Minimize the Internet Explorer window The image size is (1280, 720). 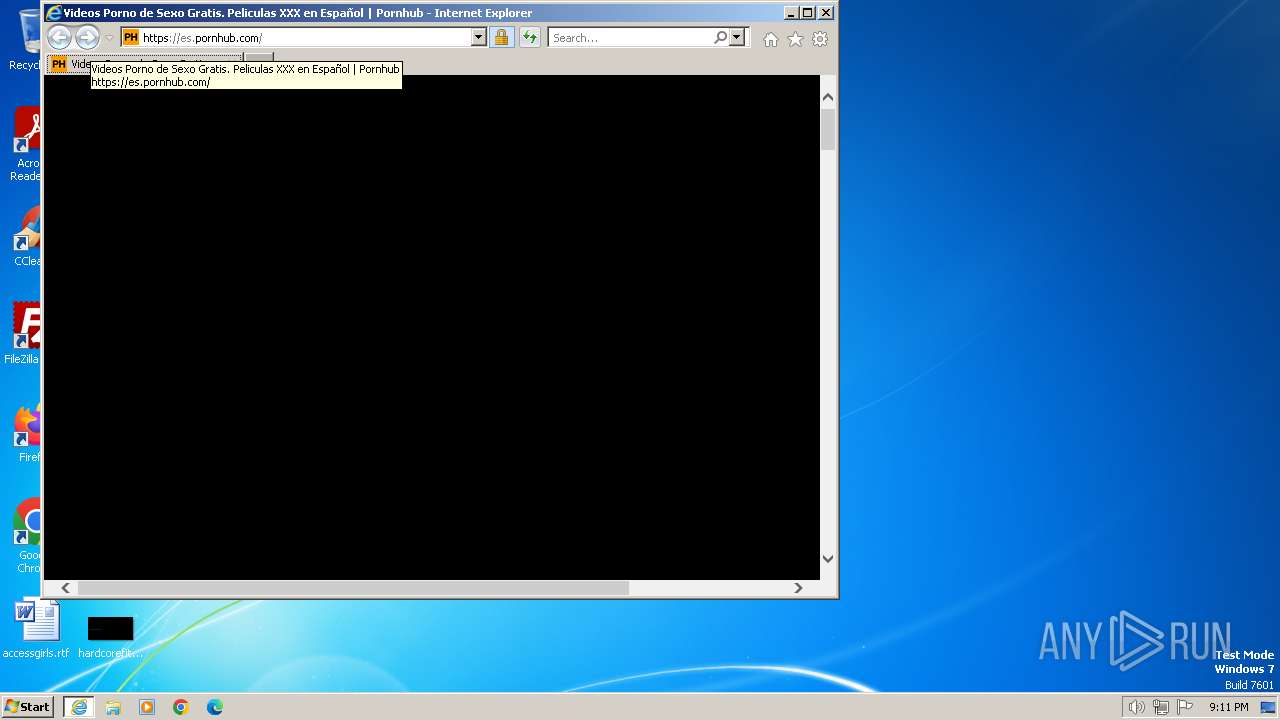point(791,13)
